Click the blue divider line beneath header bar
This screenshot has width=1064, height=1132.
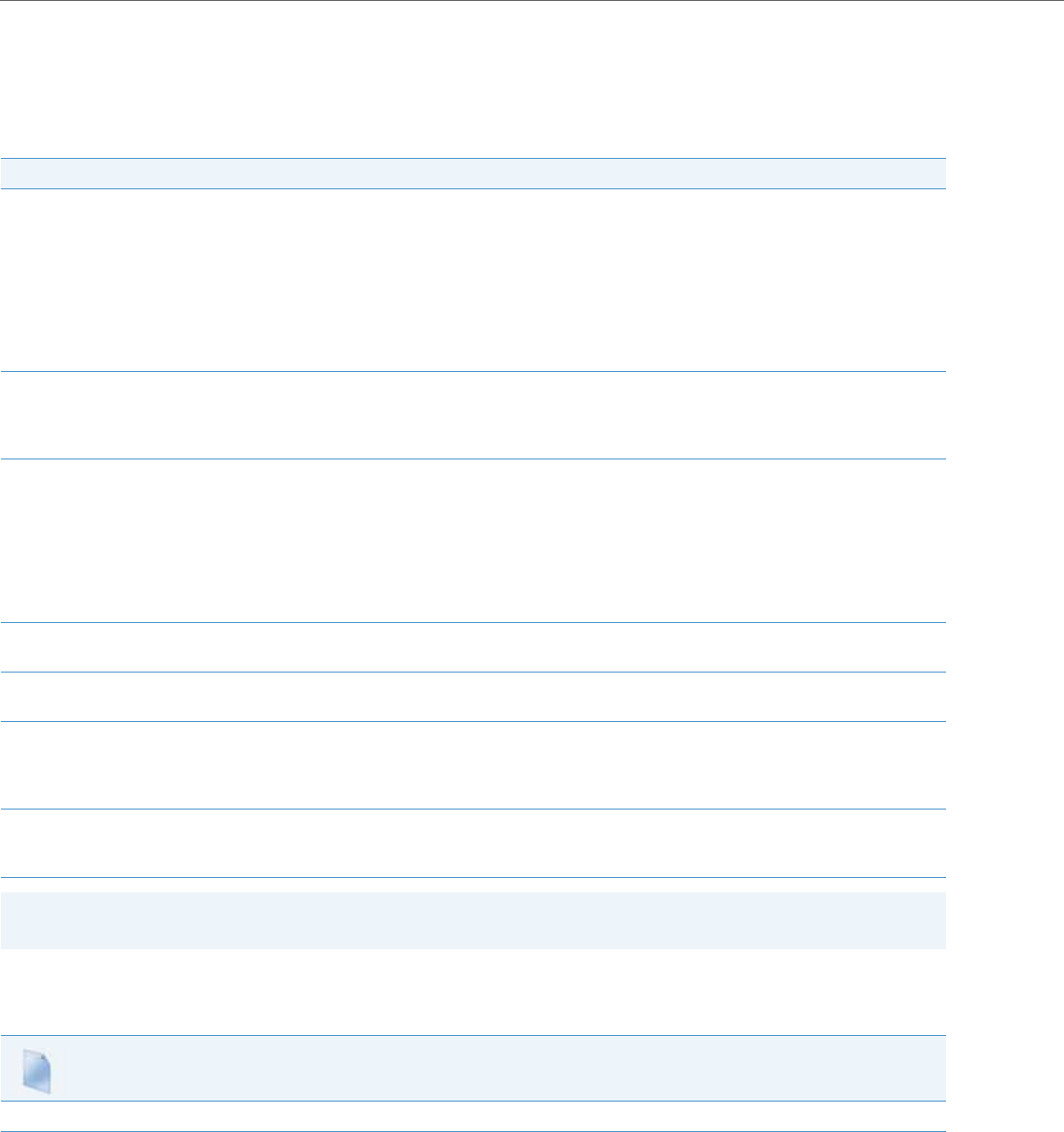click(473, 189)
